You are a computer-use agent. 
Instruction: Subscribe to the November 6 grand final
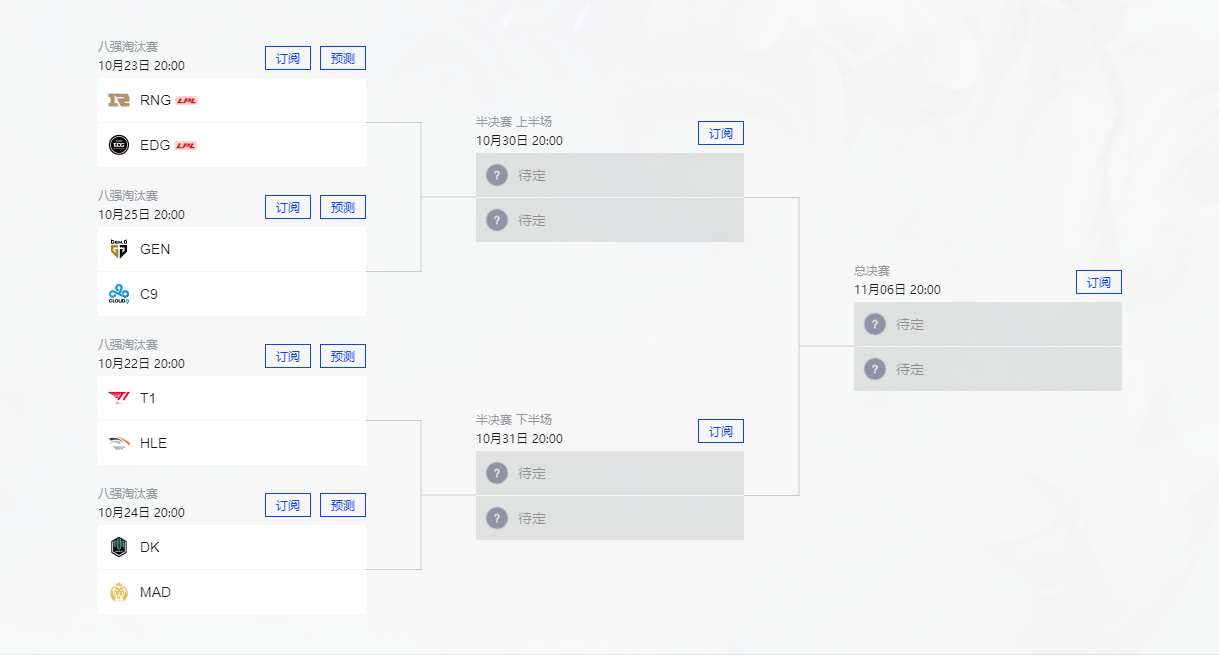[1099, 282]
